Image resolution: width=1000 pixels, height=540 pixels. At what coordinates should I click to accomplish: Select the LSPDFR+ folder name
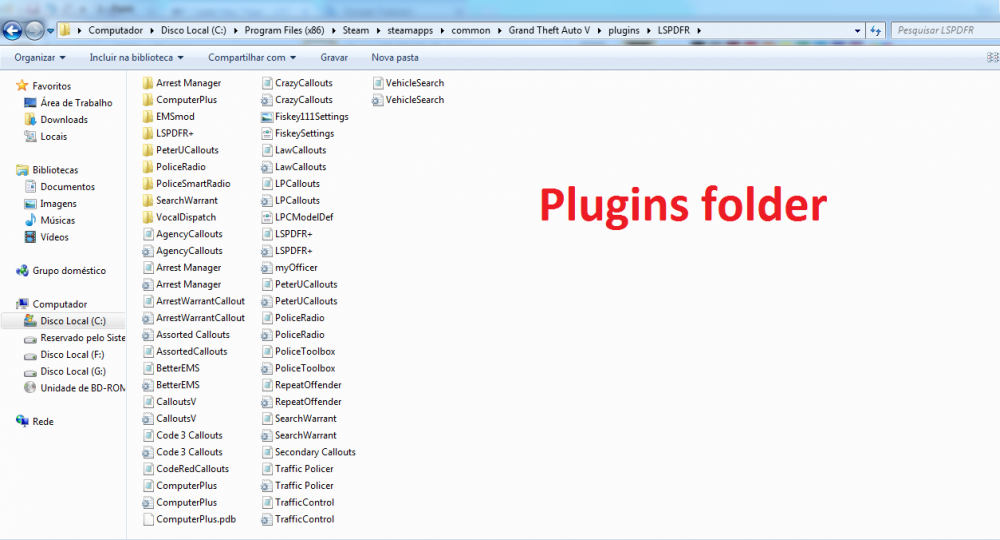pyautogui.click(x=175, y=133)
